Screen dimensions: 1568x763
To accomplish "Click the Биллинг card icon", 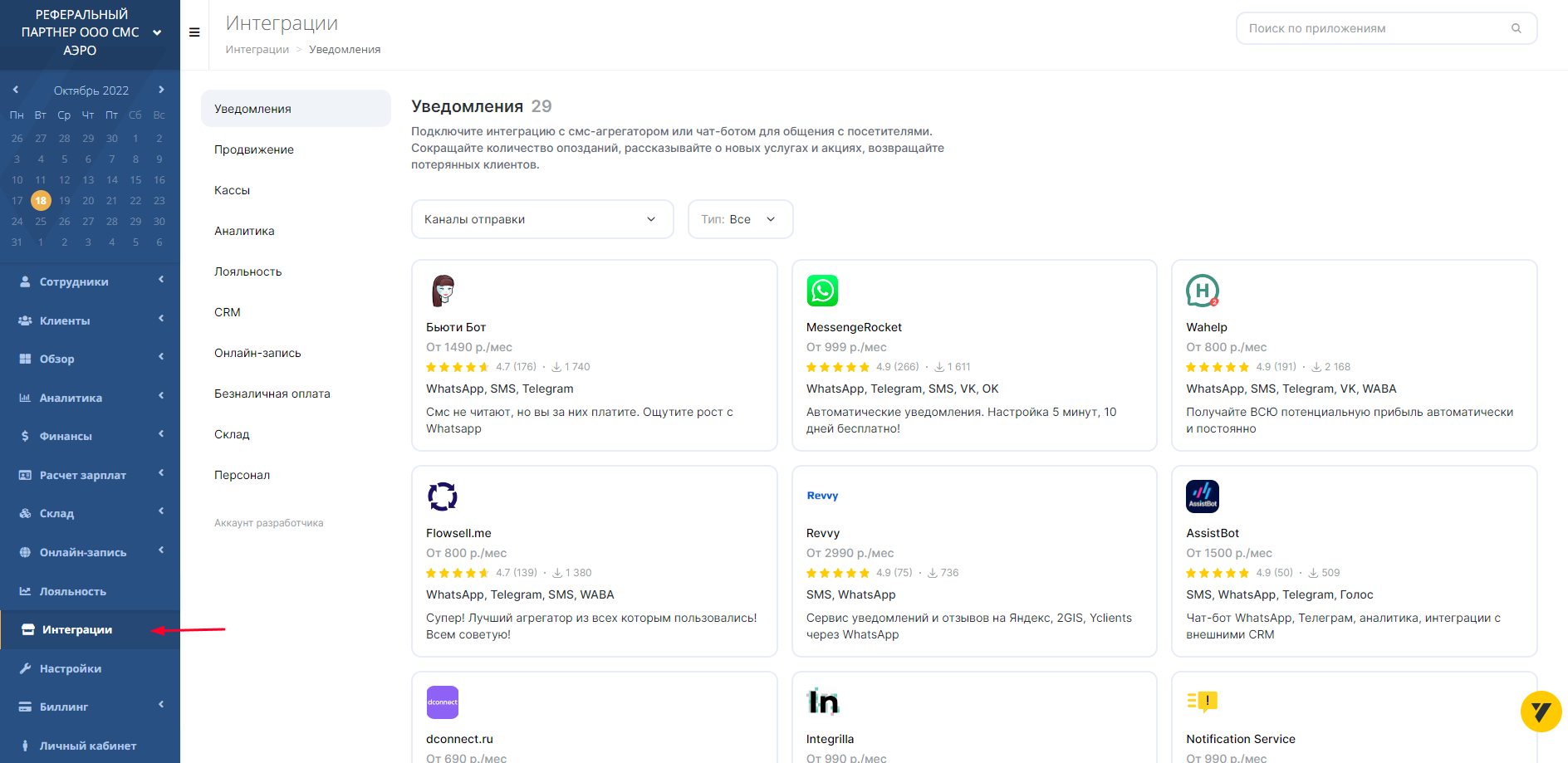I will 25,707.
